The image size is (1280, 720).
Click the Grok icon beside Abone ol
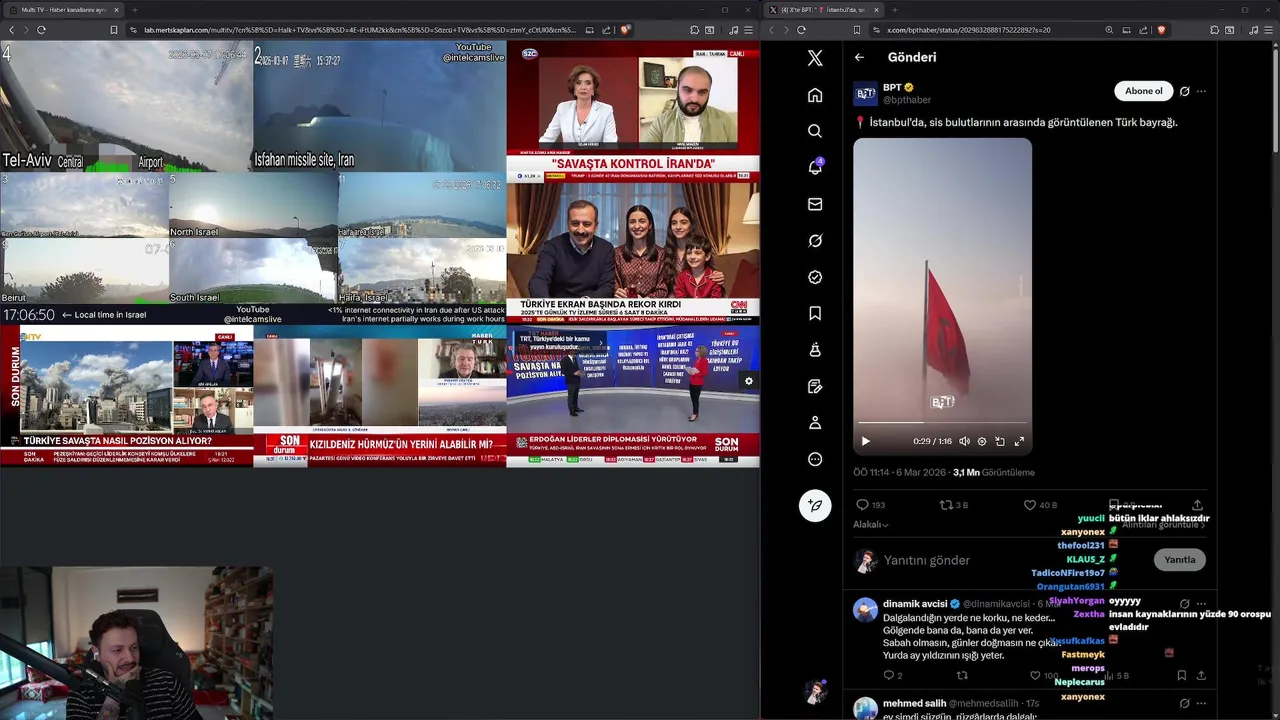1184,91
